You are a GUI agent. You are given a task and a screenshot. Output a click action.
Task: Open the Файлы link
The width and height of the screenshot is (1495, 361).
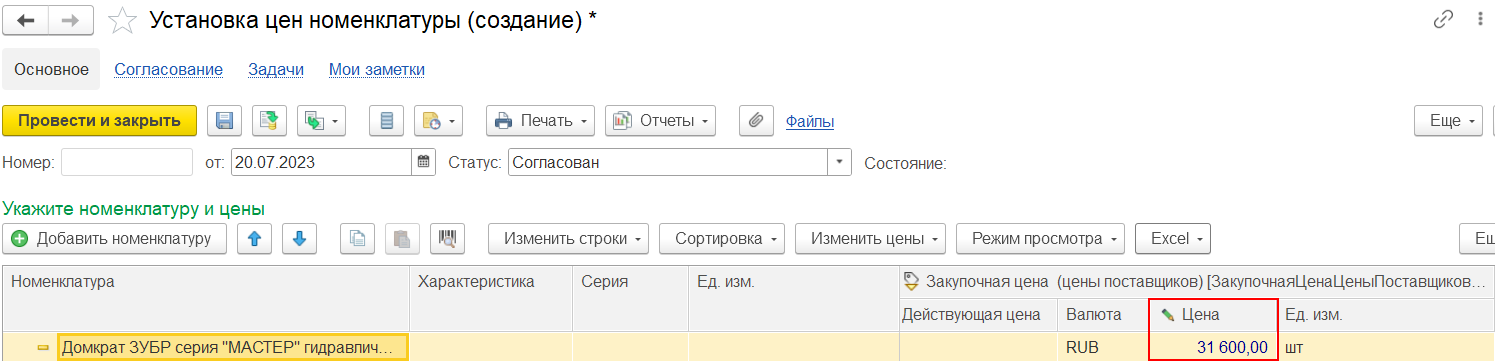(x=810, y=121)
